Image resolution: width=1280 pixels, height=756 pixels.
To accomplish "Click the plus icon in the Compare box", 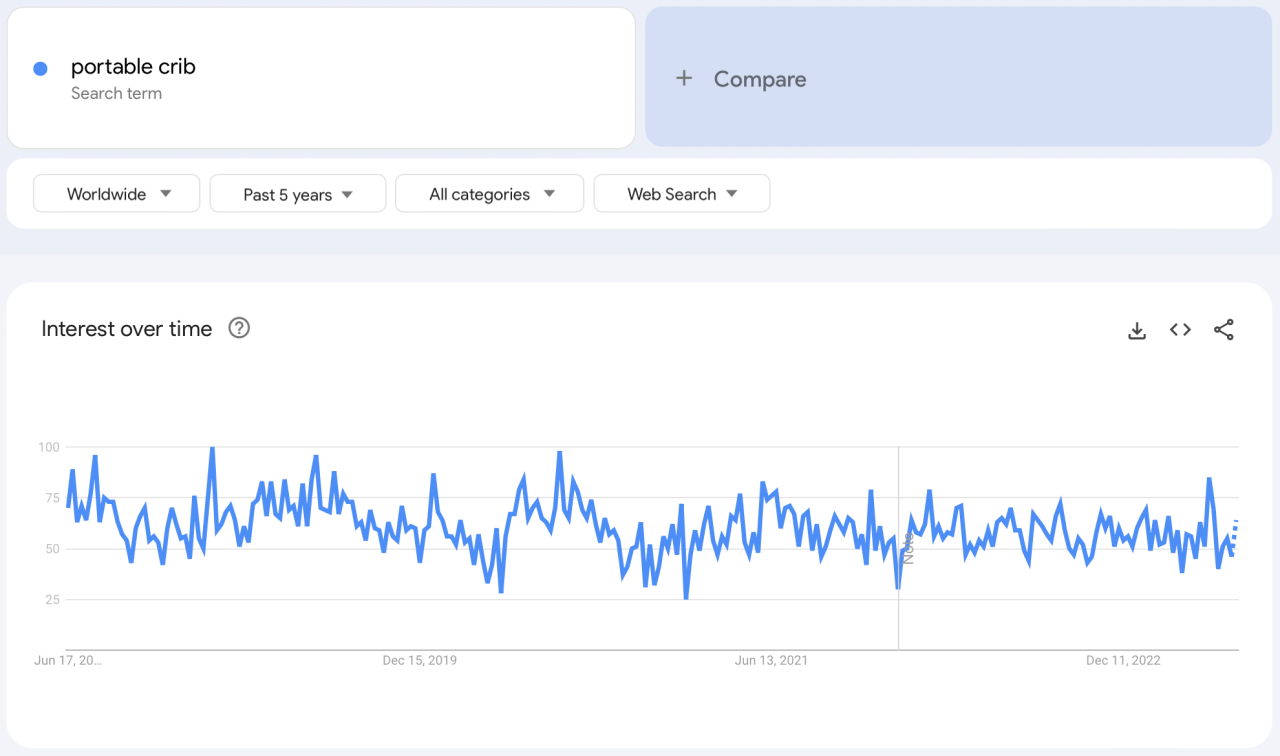I will (x=684, y=78).
